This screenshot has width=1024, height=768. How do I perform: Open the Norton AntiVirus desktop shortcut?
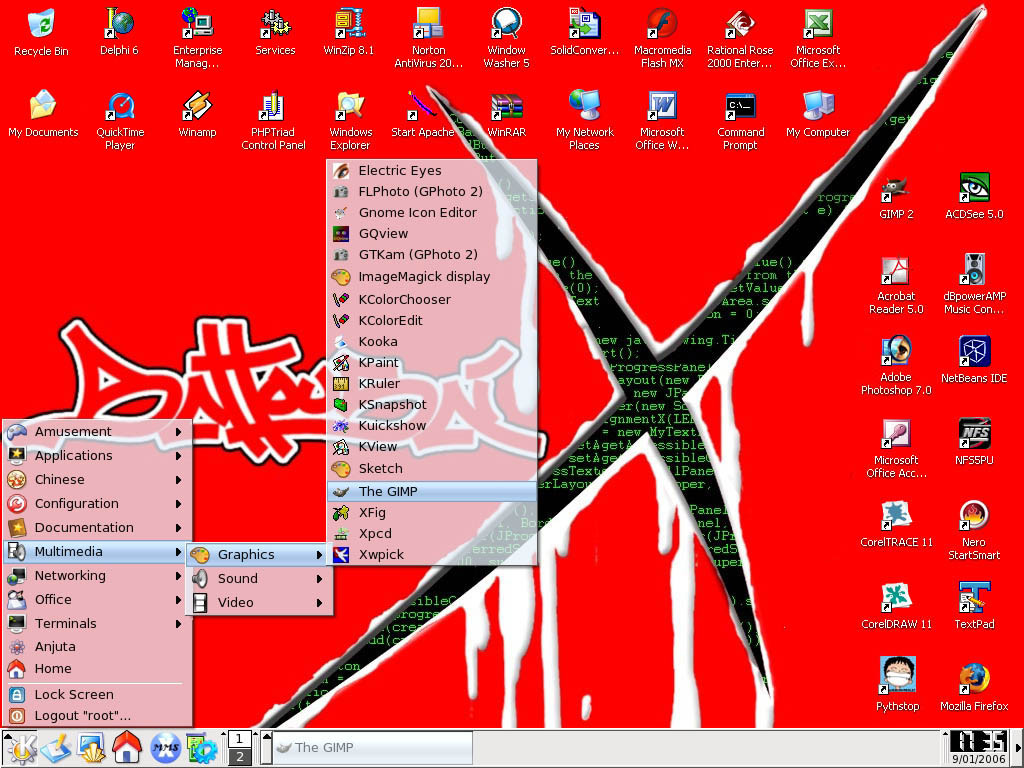[428, 39]
